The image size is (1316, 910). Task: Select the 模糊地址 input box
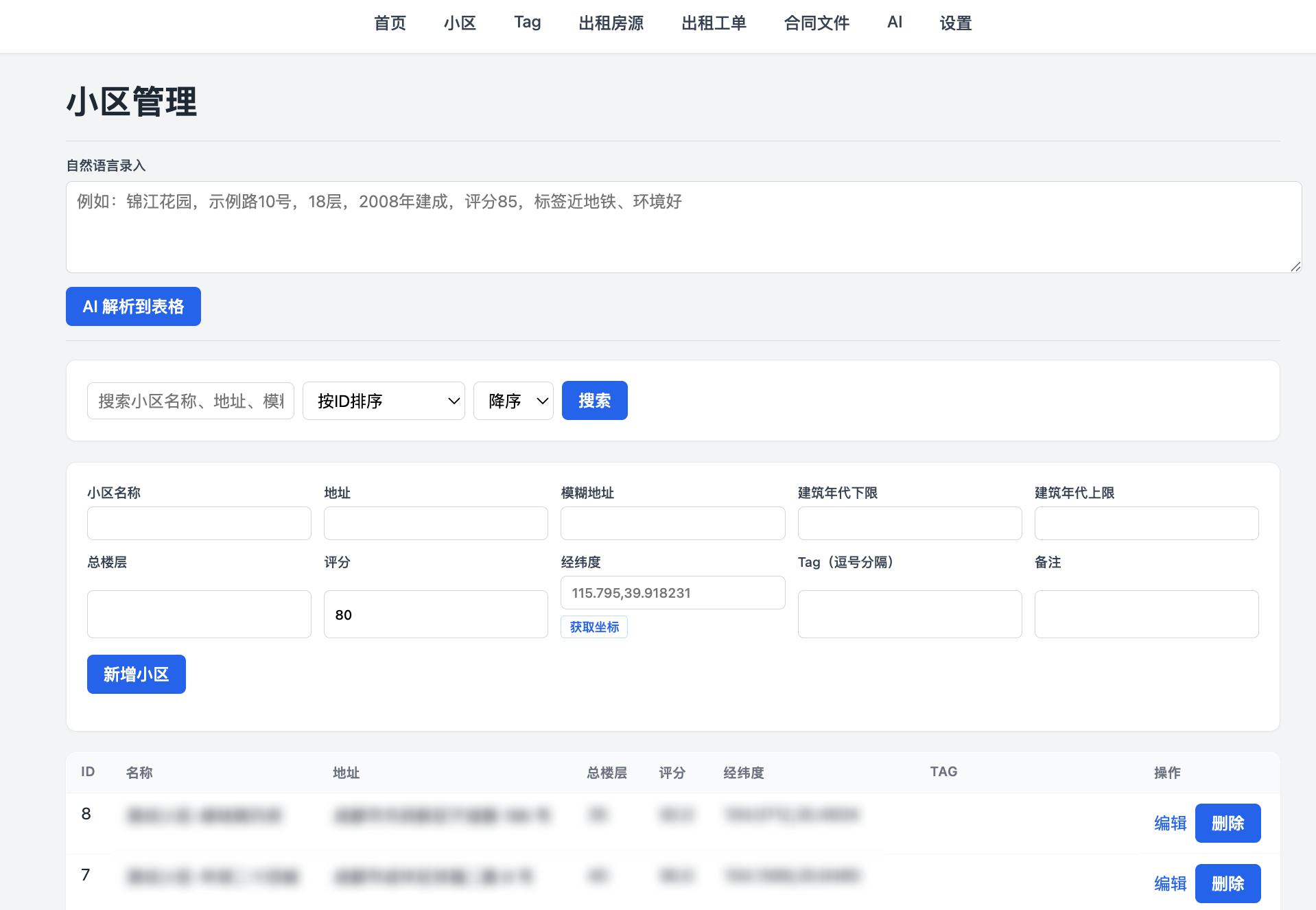point(672,524)
